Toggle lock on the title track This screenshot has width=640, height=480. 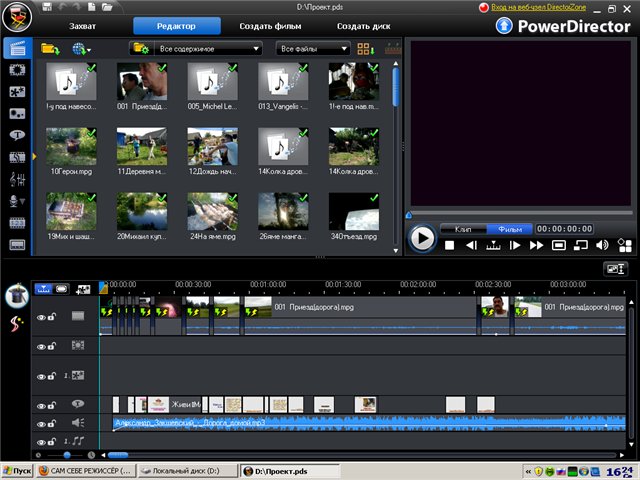click(x=52, y=405)
